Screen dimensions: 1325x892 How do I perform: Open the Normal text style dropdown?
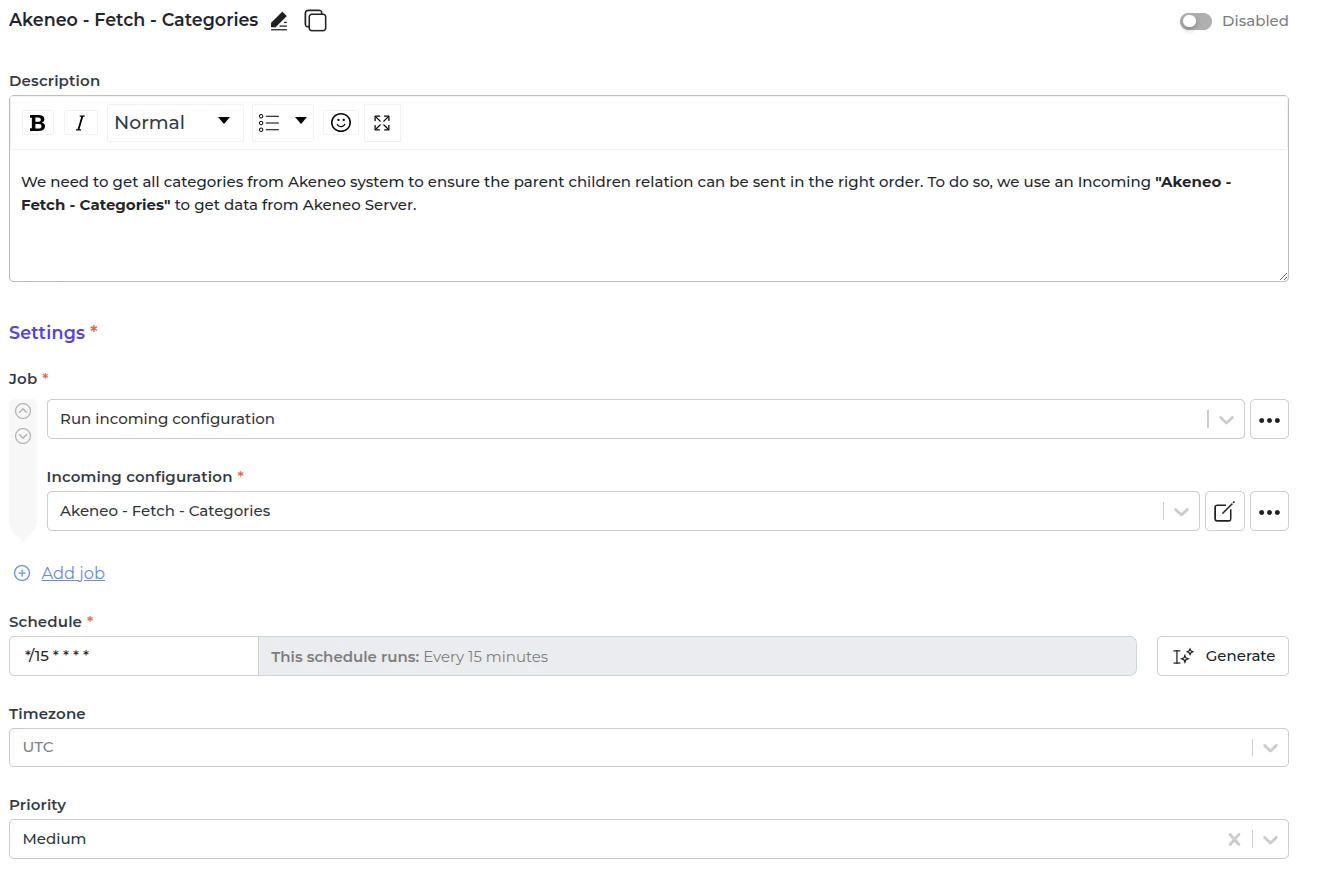175,122
